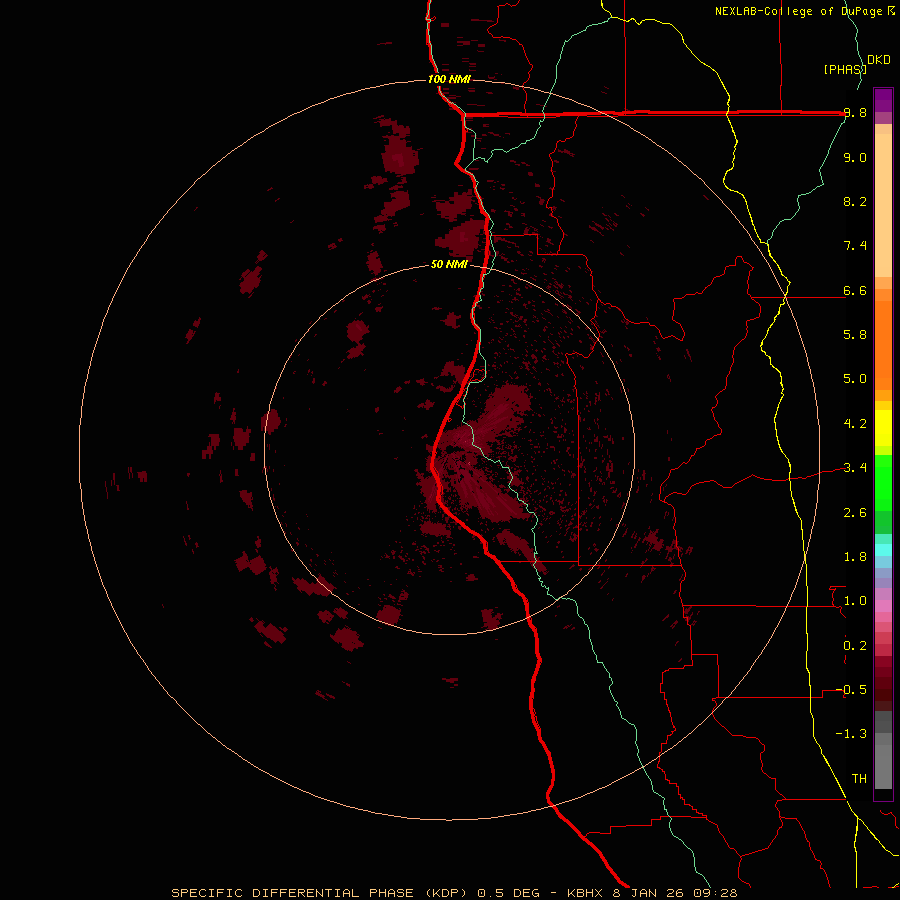Image resolution: width=900 pixels, height=900 pixels.
Task: Click the gray color bar segment beside TH
Action: 883,769
